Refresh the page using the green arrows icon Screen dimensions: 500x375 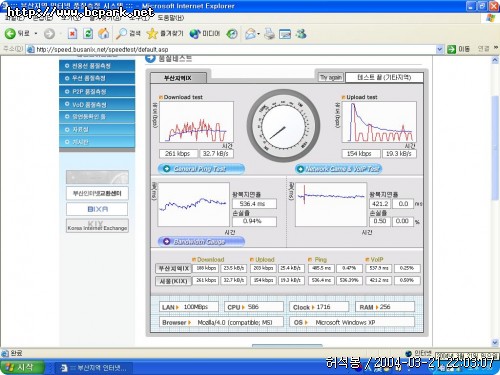click(88, 33)
